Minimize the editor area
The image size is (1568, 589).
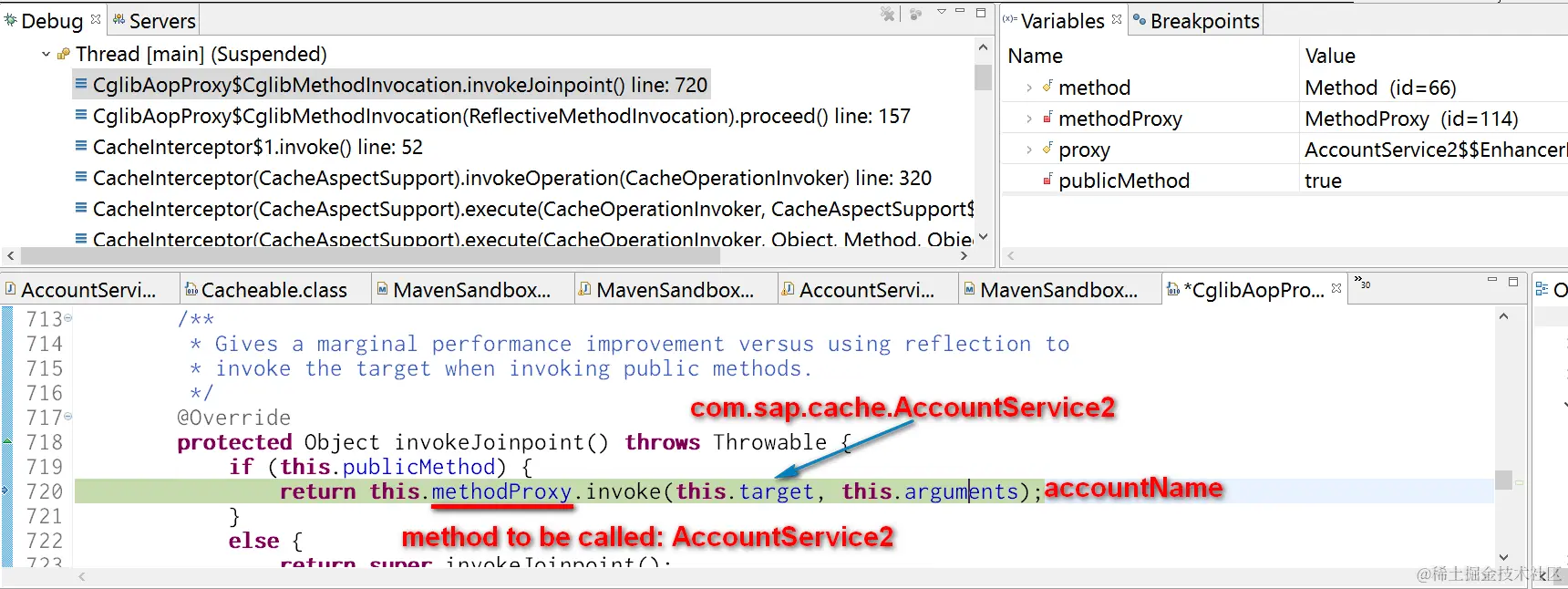pyautogui.click(x=1492, y=280)
